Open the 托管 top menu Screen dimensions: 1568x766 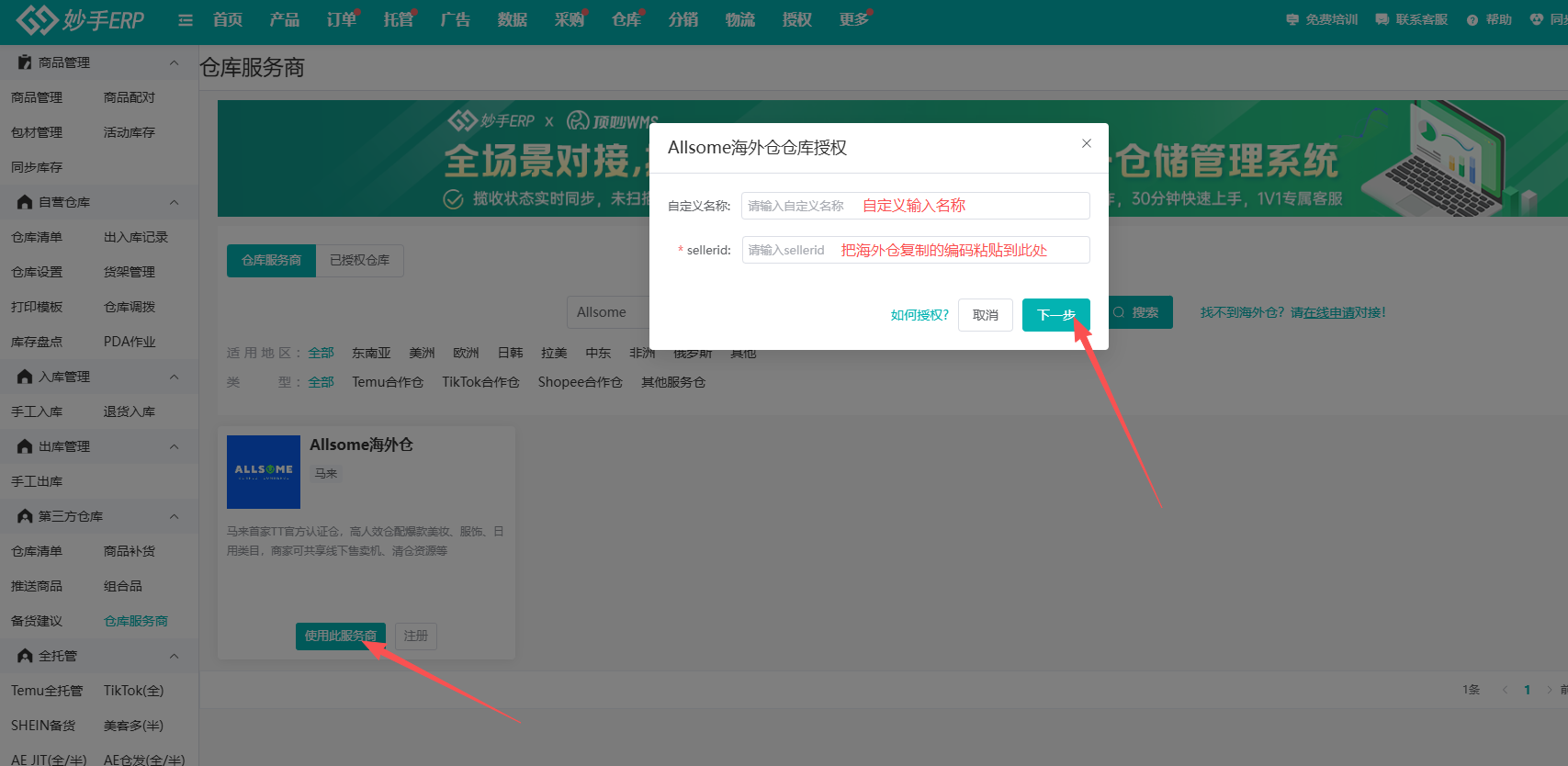coord(399,19)
